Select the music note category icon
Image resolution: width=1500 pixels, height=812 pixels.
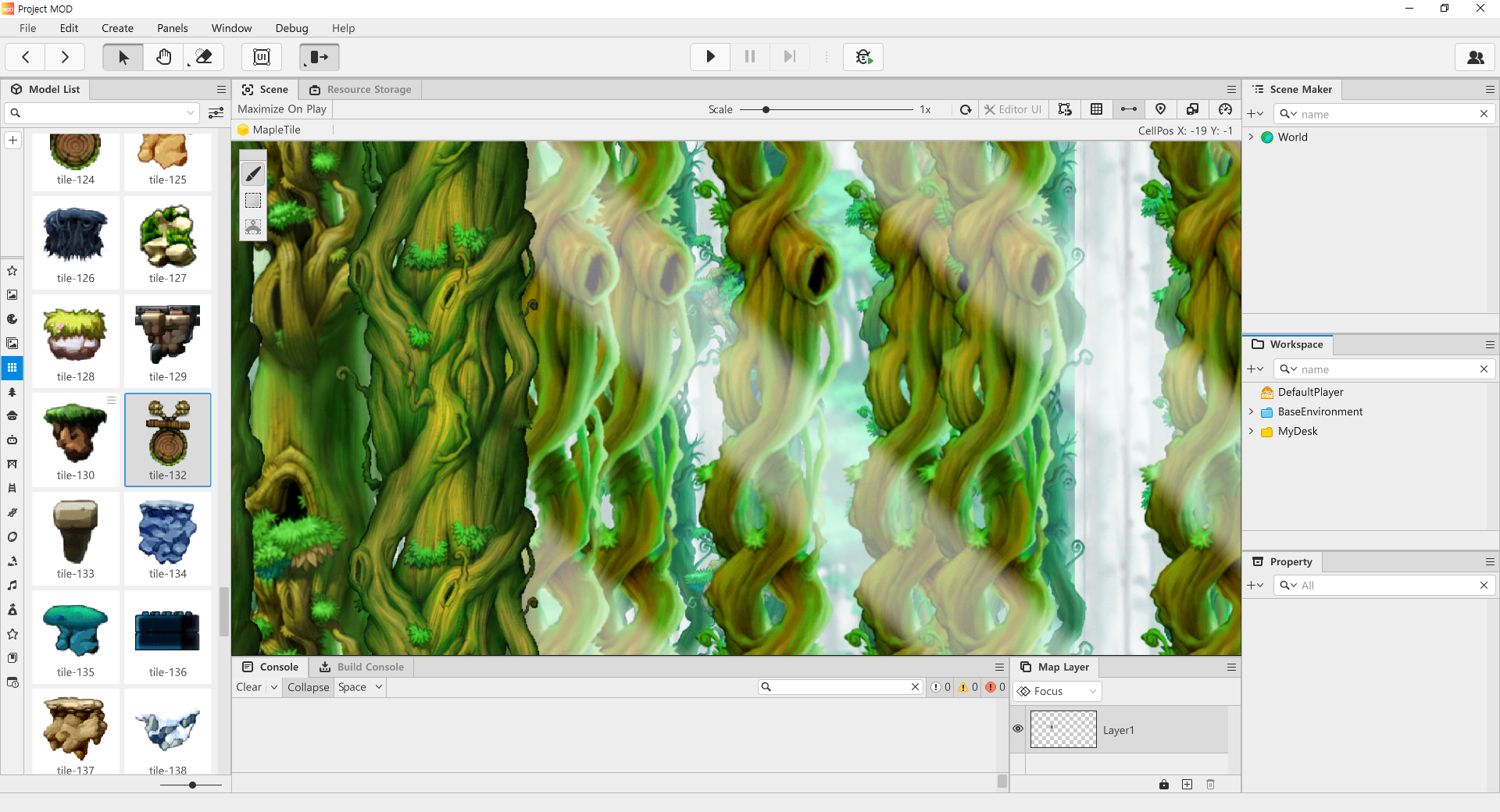[12, 586]
